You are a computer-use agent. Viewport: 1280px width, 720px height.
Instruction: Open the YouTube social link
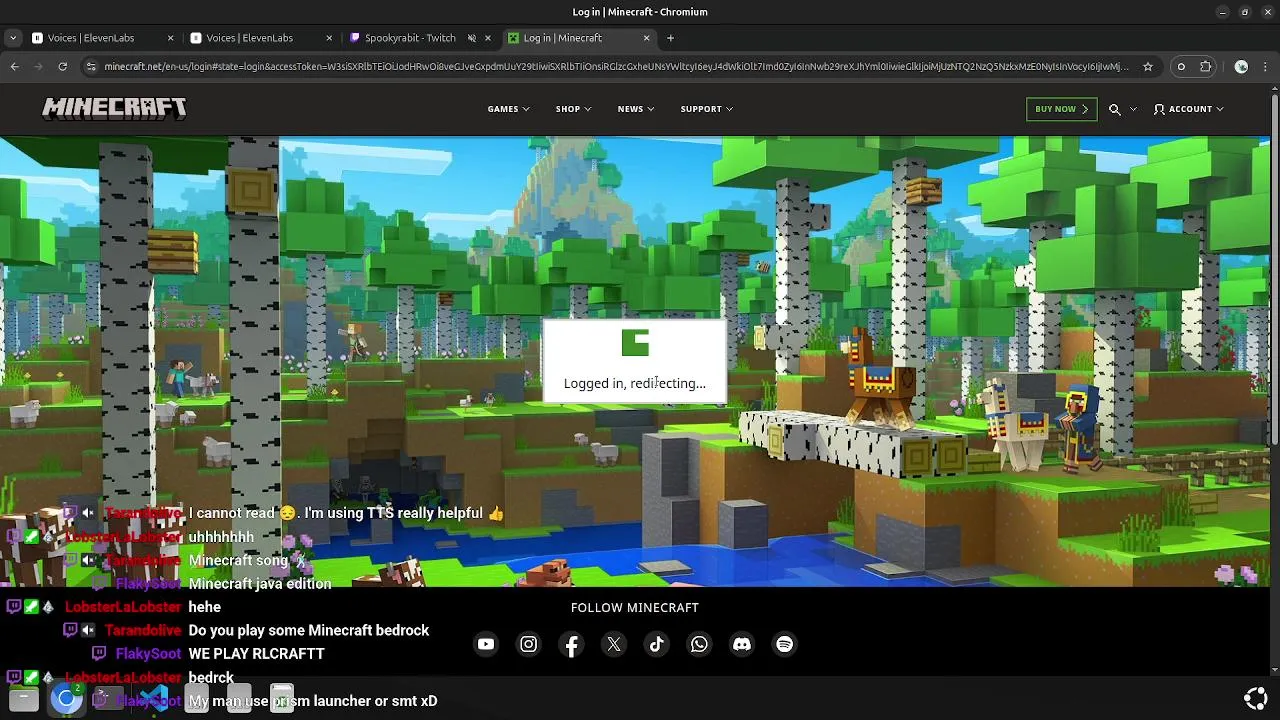click(486, 644)
